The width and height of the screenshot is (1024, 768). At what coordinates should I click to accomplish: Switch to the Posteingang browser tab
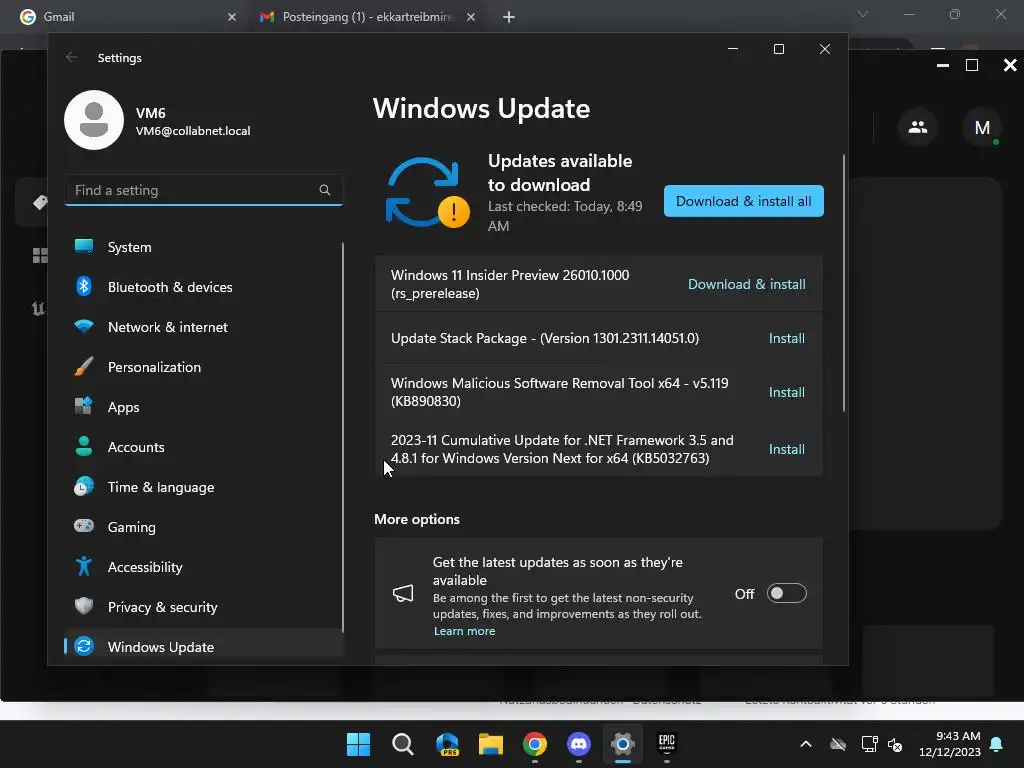click(366, 17)
